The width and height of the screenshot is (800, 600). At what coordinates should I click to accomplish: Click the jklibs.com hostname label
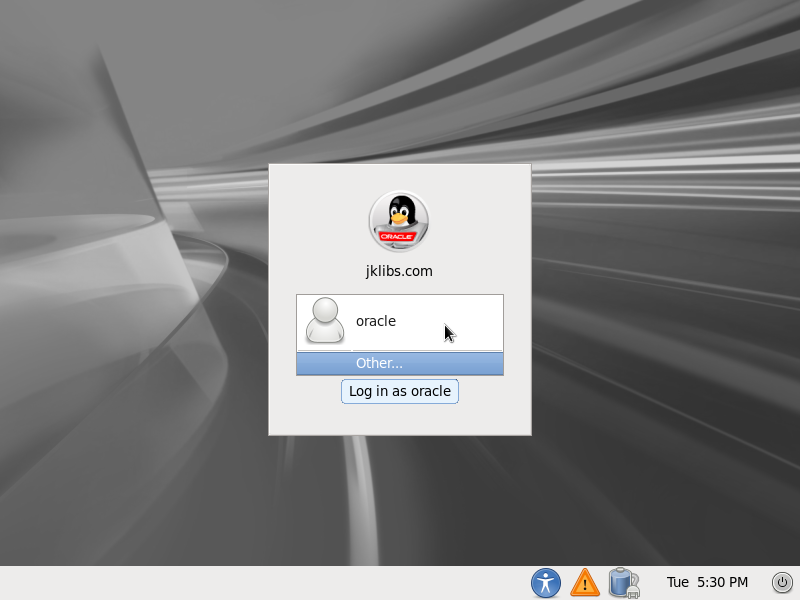(399, 270)
